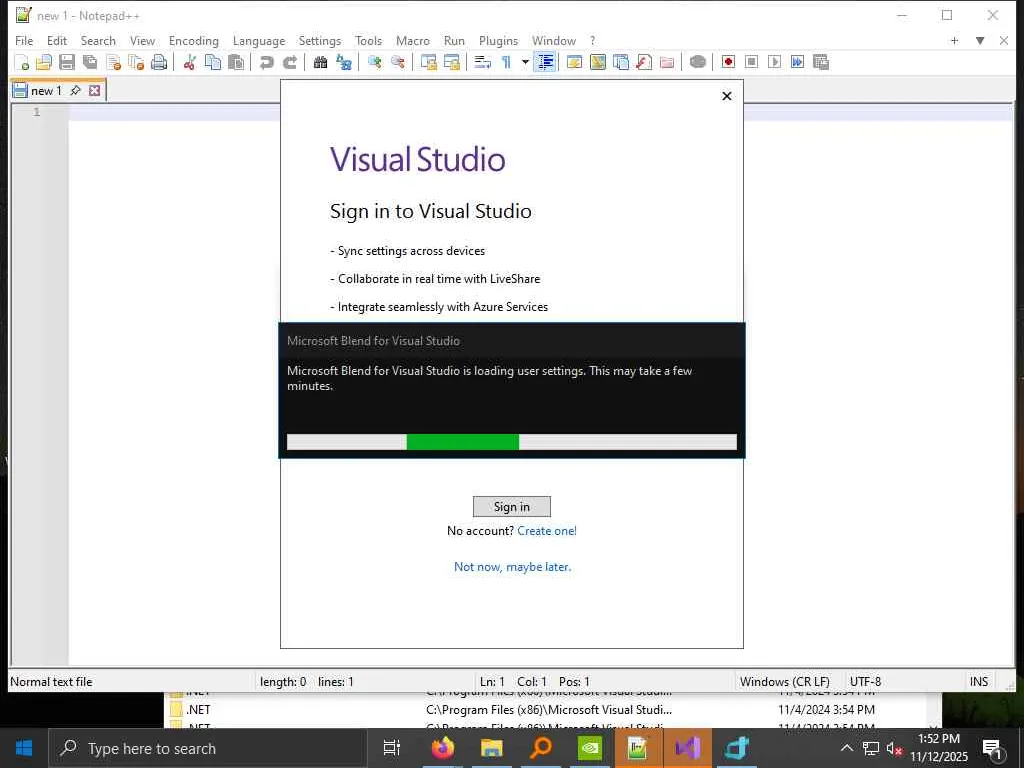Image resolution: width=1024 pixels, height=768 pixels.
Task: Click the Redo arrow icon
Action: pyautogui.click(x=290, y=62)
